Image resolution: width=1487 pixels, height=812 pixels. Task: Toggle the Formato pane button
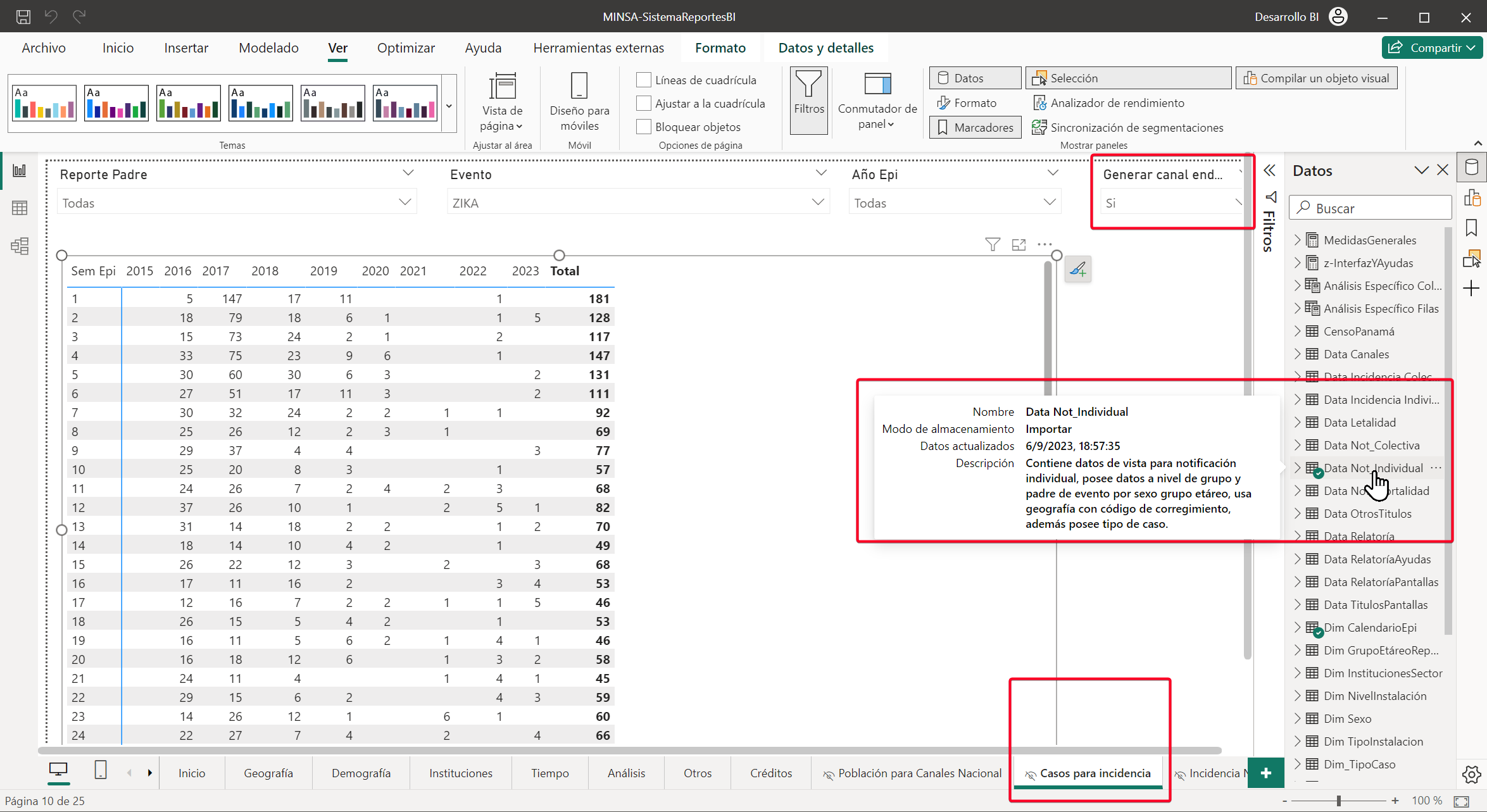[967, 103]
